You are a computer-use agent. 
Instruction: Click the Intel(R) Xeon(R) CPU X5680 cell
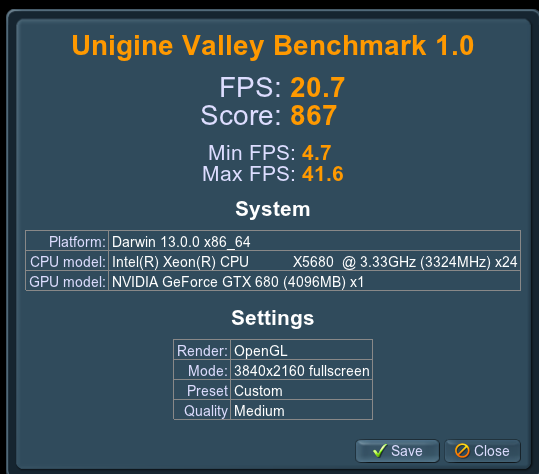tap(315, 261)
